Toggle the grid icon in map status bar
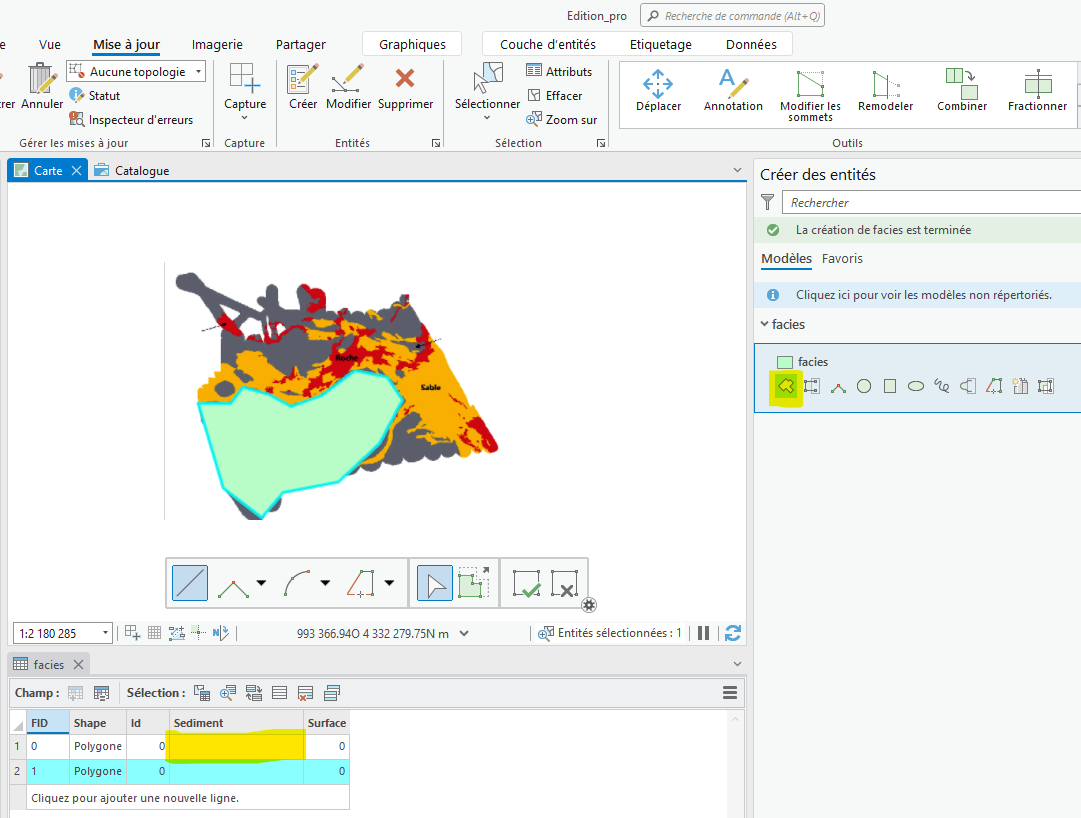The width and height of the screenshot is (1081, 818). pos(155,633)
